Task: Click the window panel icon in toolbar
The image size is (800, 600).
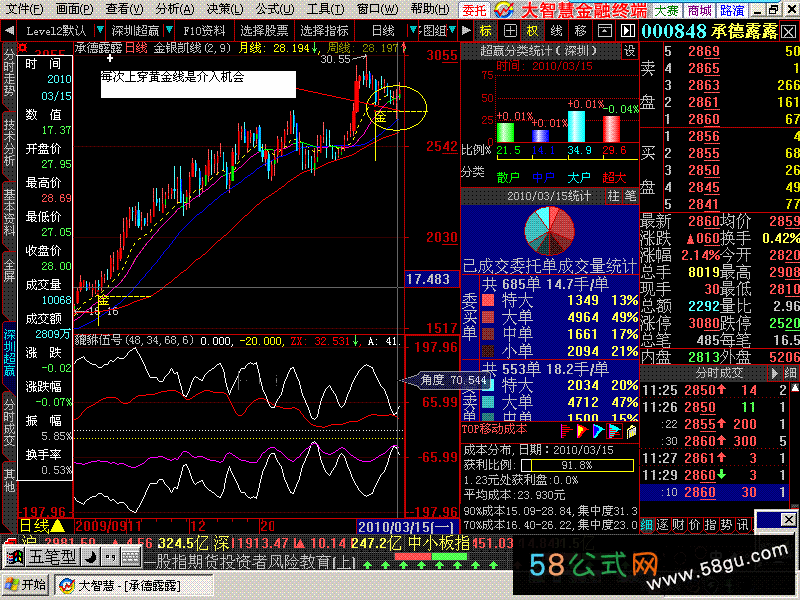Action: 605,31
